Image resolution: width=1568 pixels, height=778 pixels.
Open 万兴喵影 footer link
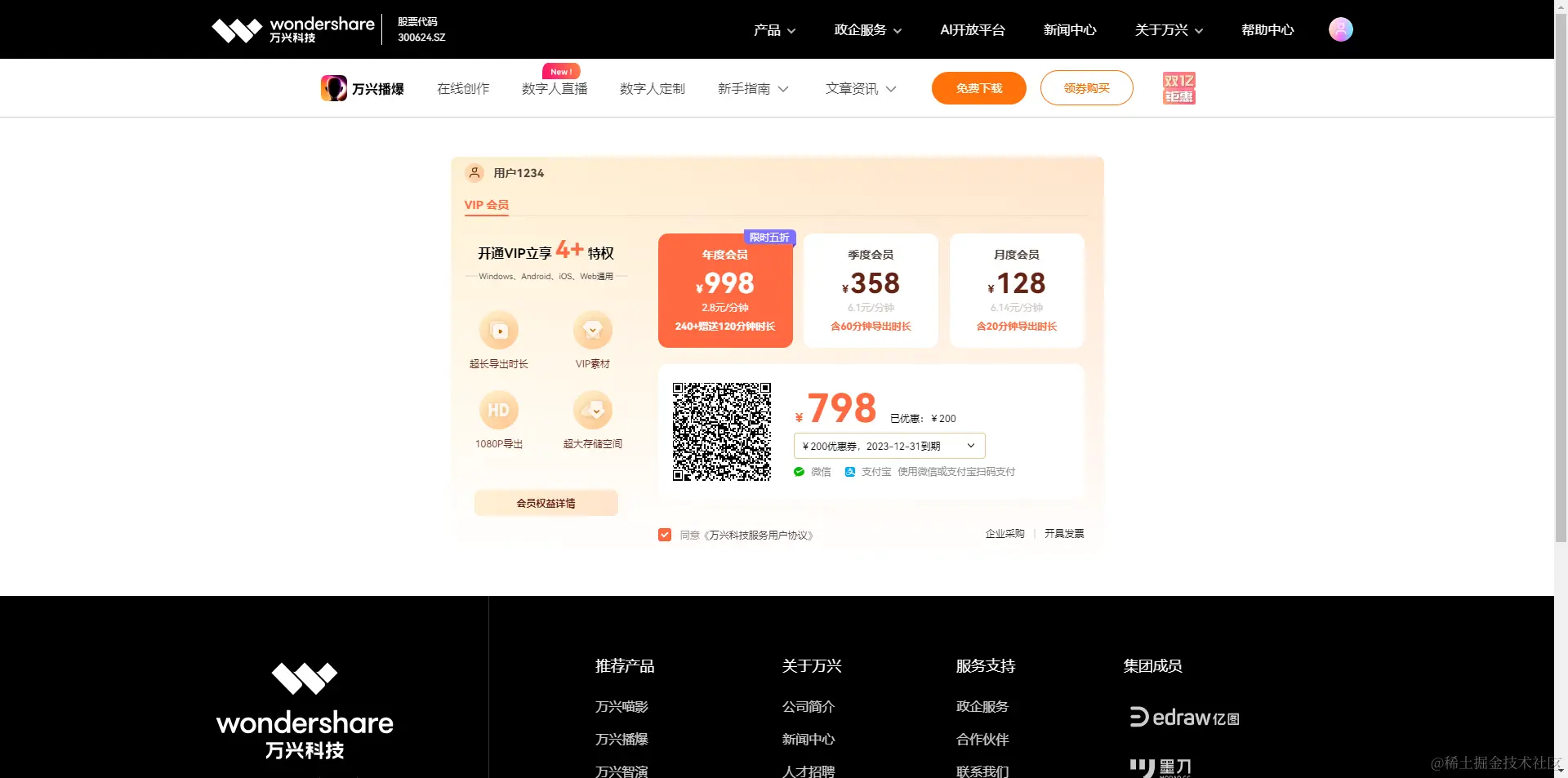621,707
